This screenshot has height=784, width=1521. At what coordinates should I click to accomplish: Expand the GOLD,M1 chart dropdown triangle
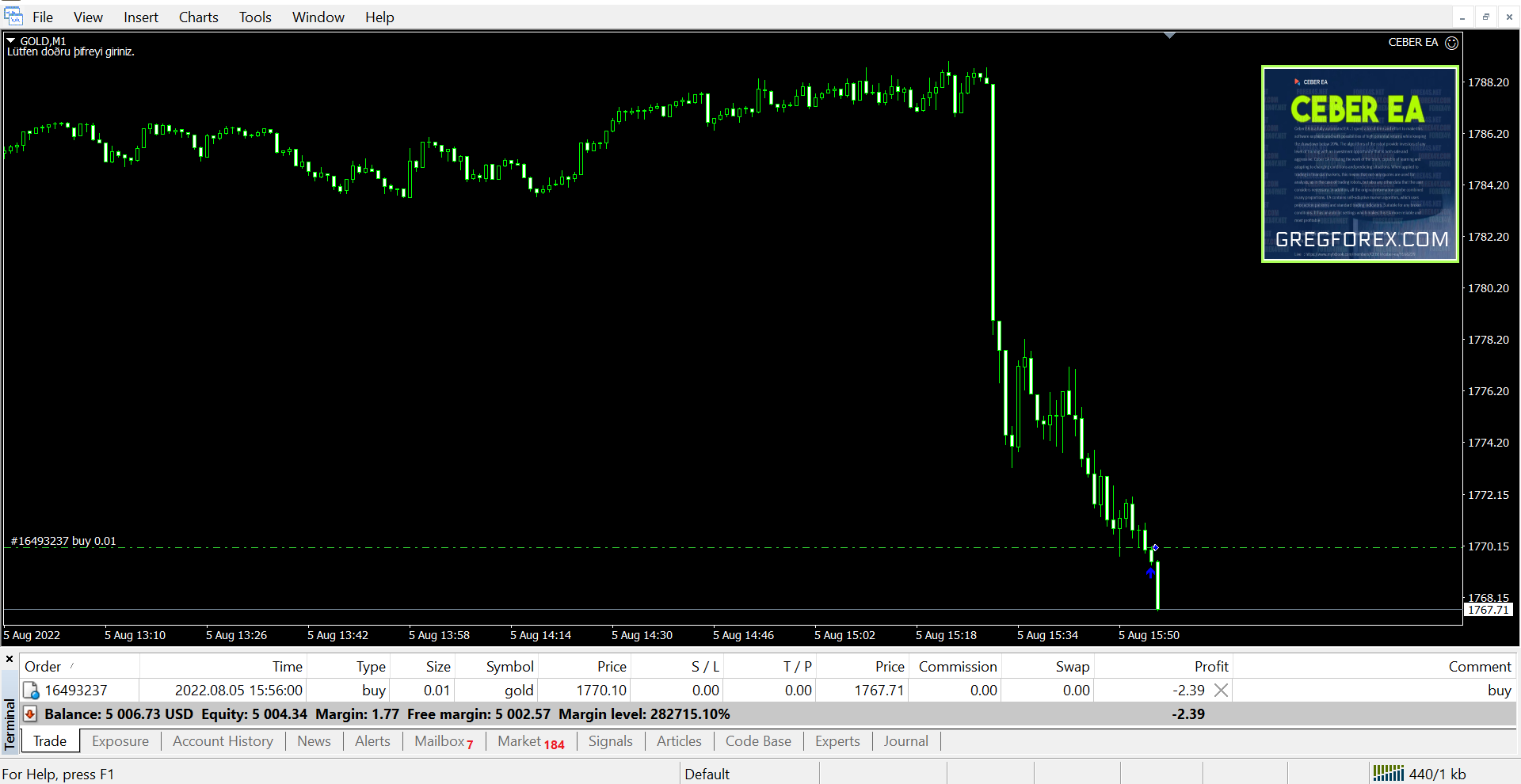point(11,40)
